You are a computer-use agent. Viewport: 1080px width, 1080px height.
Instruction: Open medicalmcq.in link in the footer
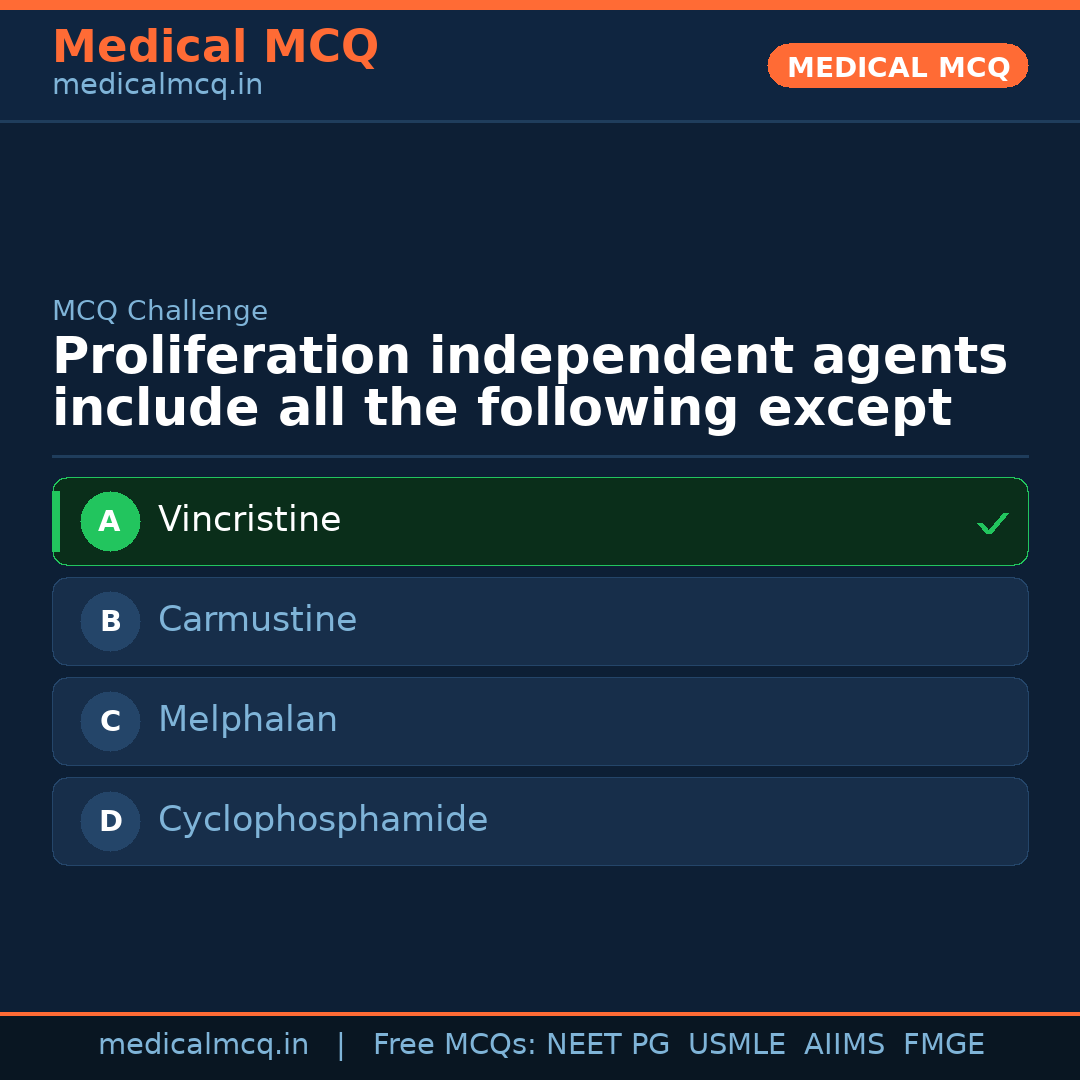(203, 1045)
